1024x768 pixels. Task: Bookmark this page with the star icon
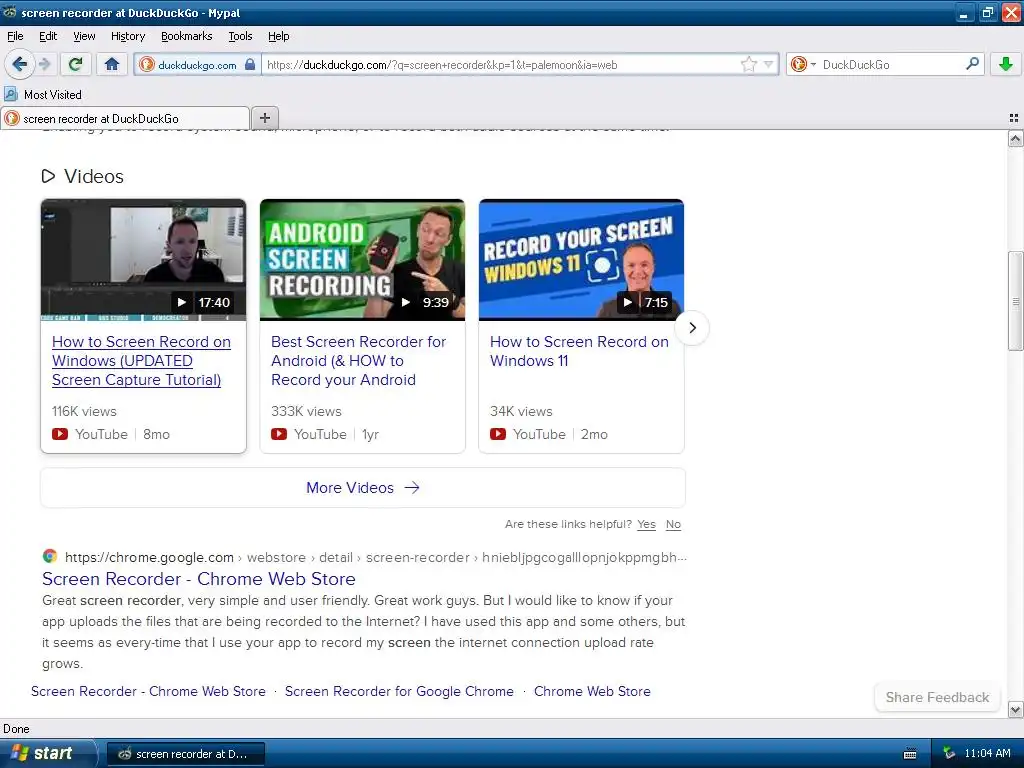coord(748,64)
